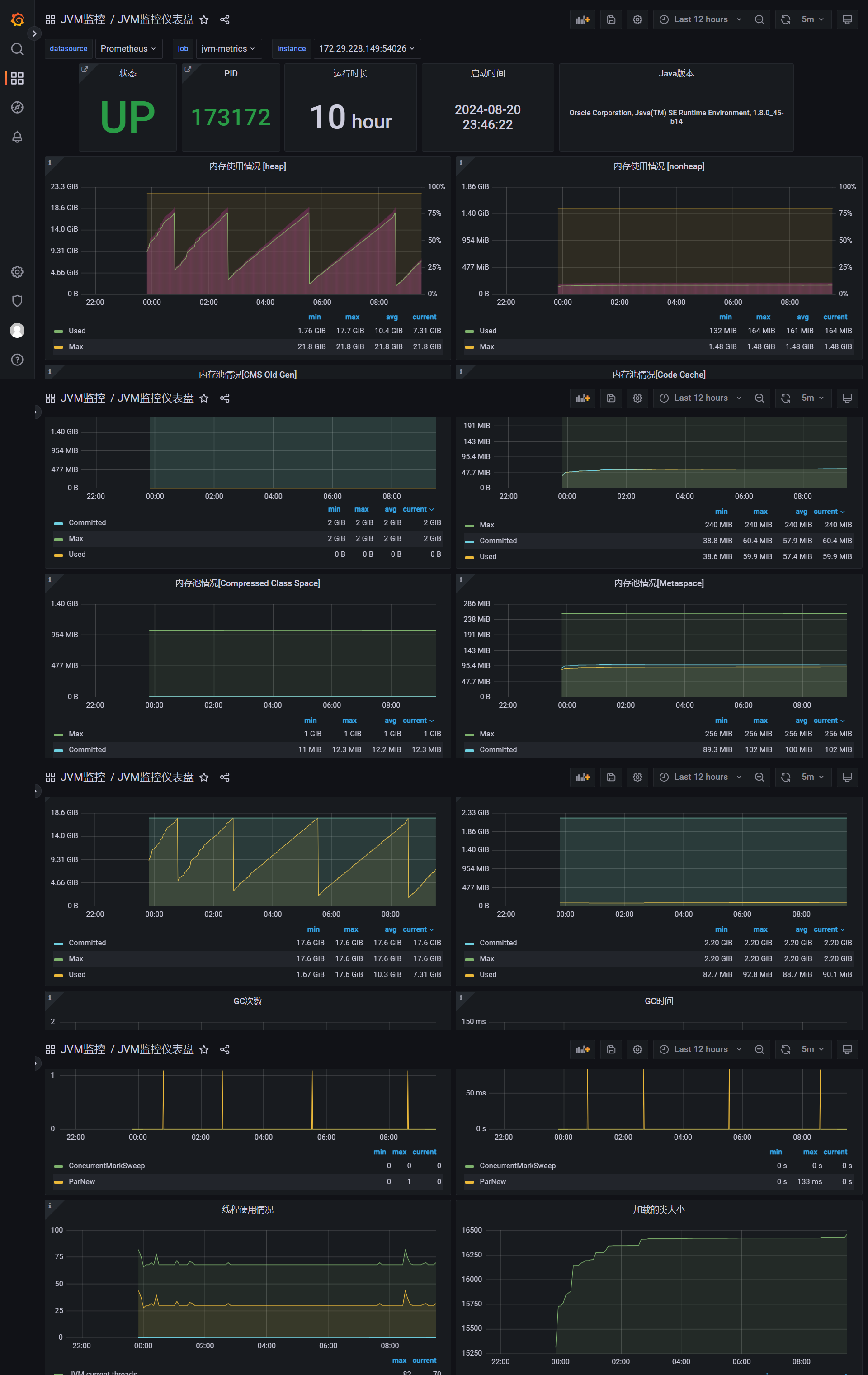Click the info icon on the GC时间 panel
The image size is (868, 1375).
[461, 997]
